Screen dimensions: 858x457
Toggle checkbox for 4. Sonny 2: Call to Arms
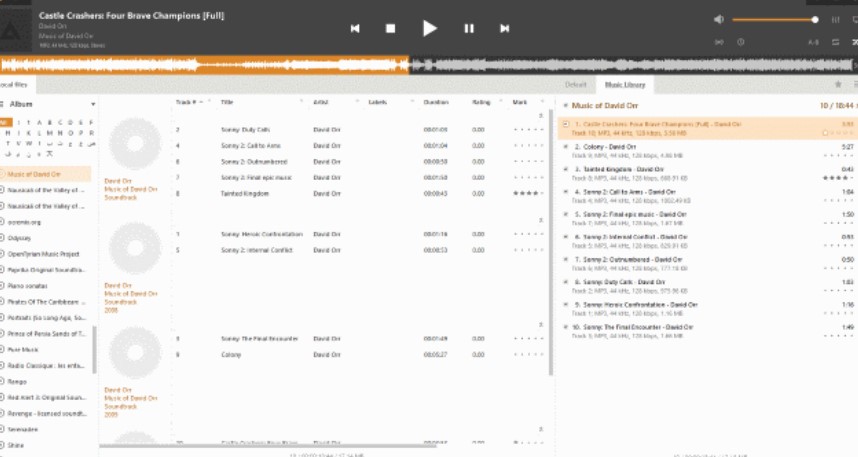pos(566,192)
